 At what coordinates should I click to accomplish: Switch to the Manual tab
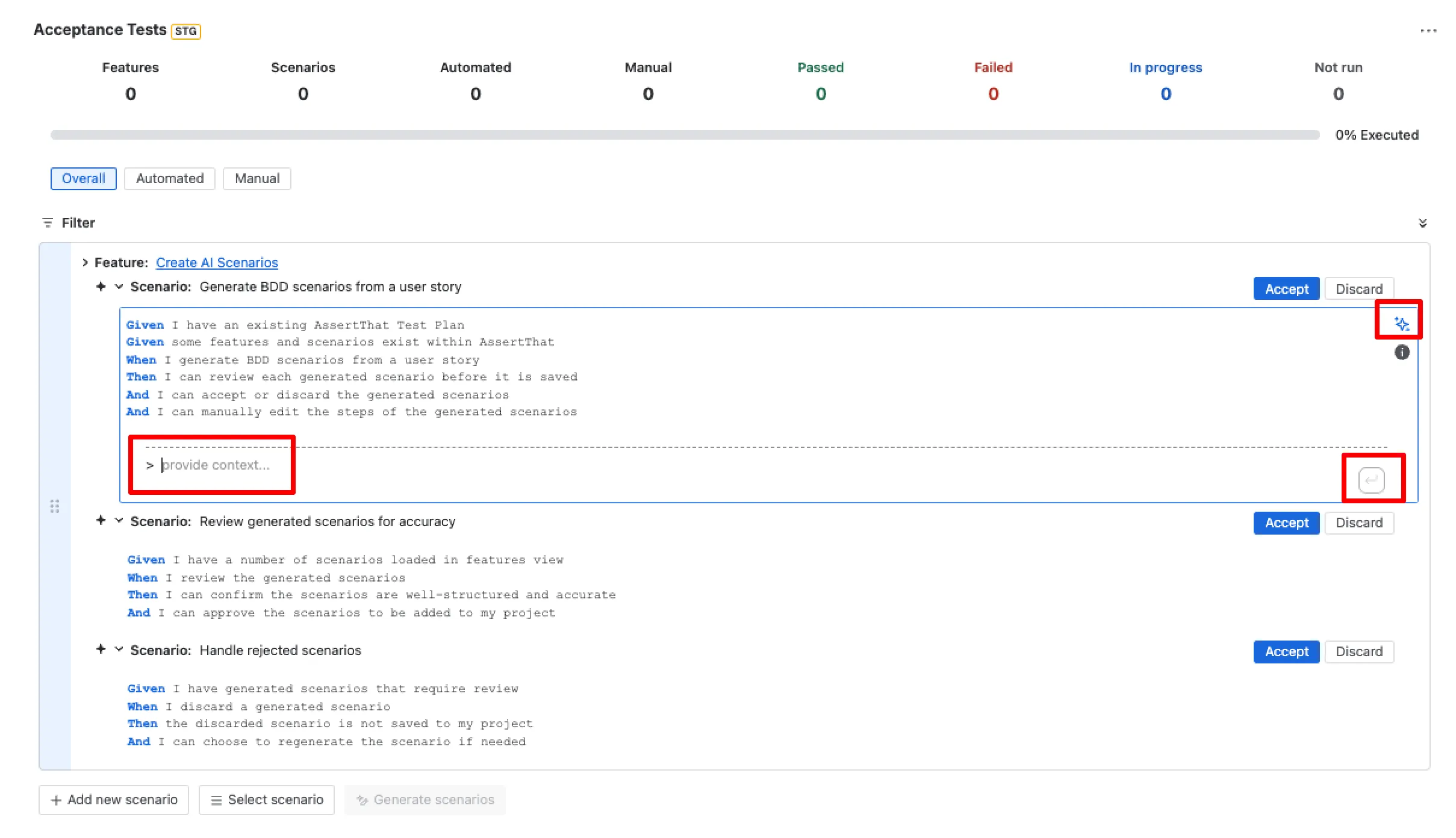pyautogui.click(x=257, y=179)
